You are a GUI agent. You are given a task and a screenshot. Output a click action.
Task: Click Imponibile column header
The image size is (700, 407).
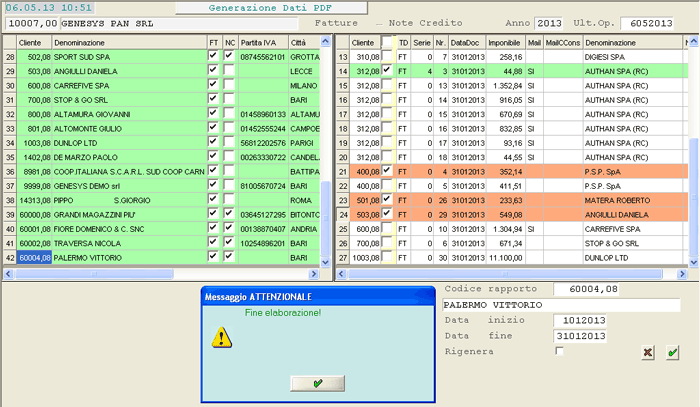click(x=506, y=43)
